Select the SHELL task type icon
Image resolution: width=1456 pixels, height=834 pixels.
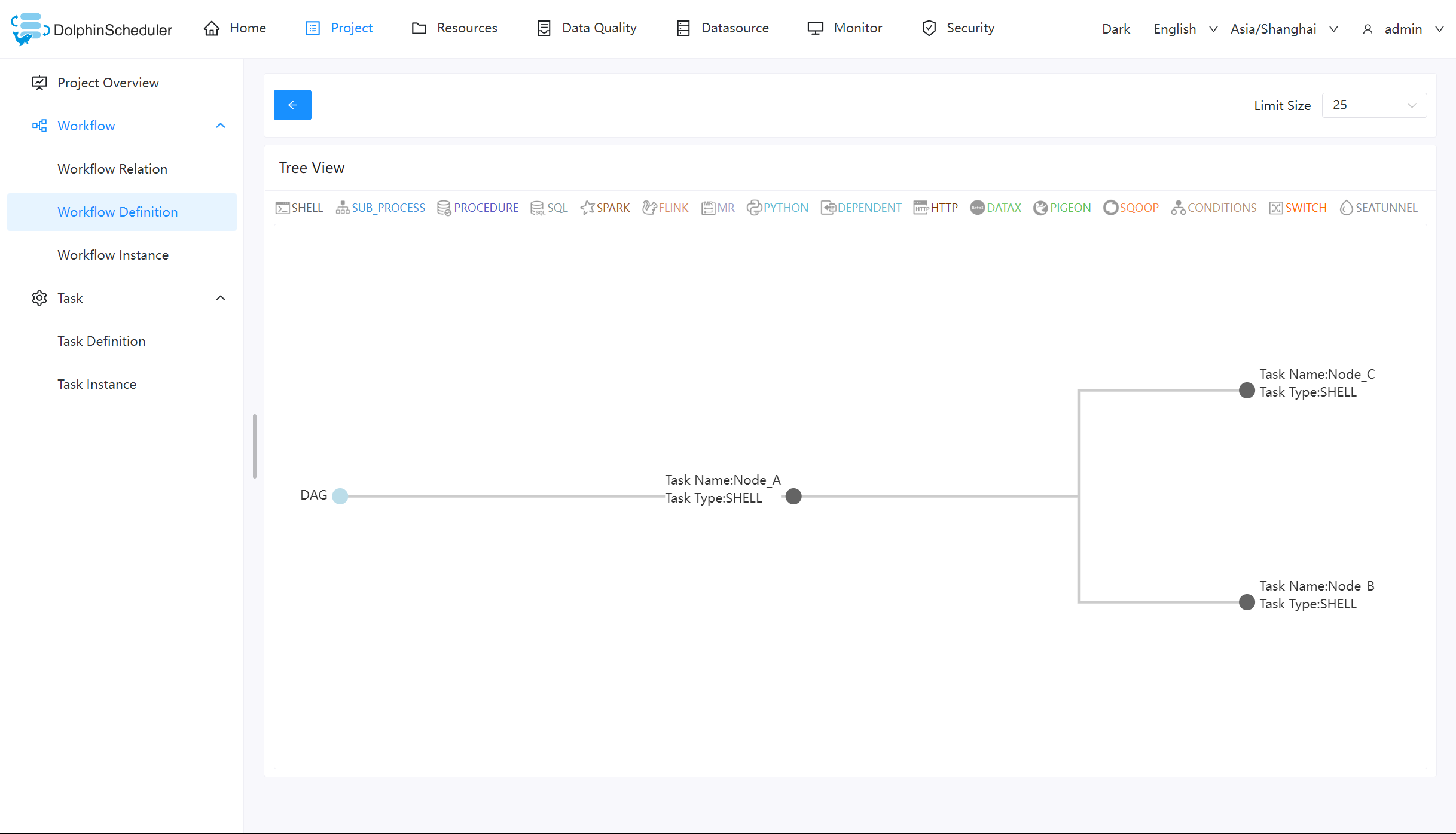[298, 207]
